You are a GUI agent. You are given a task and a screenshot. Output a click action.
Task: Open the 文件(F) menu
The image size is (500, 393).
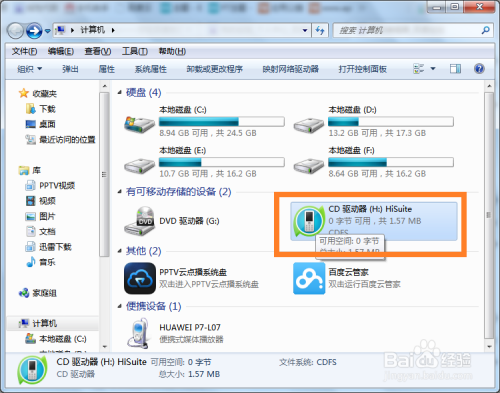coord(24,51)
